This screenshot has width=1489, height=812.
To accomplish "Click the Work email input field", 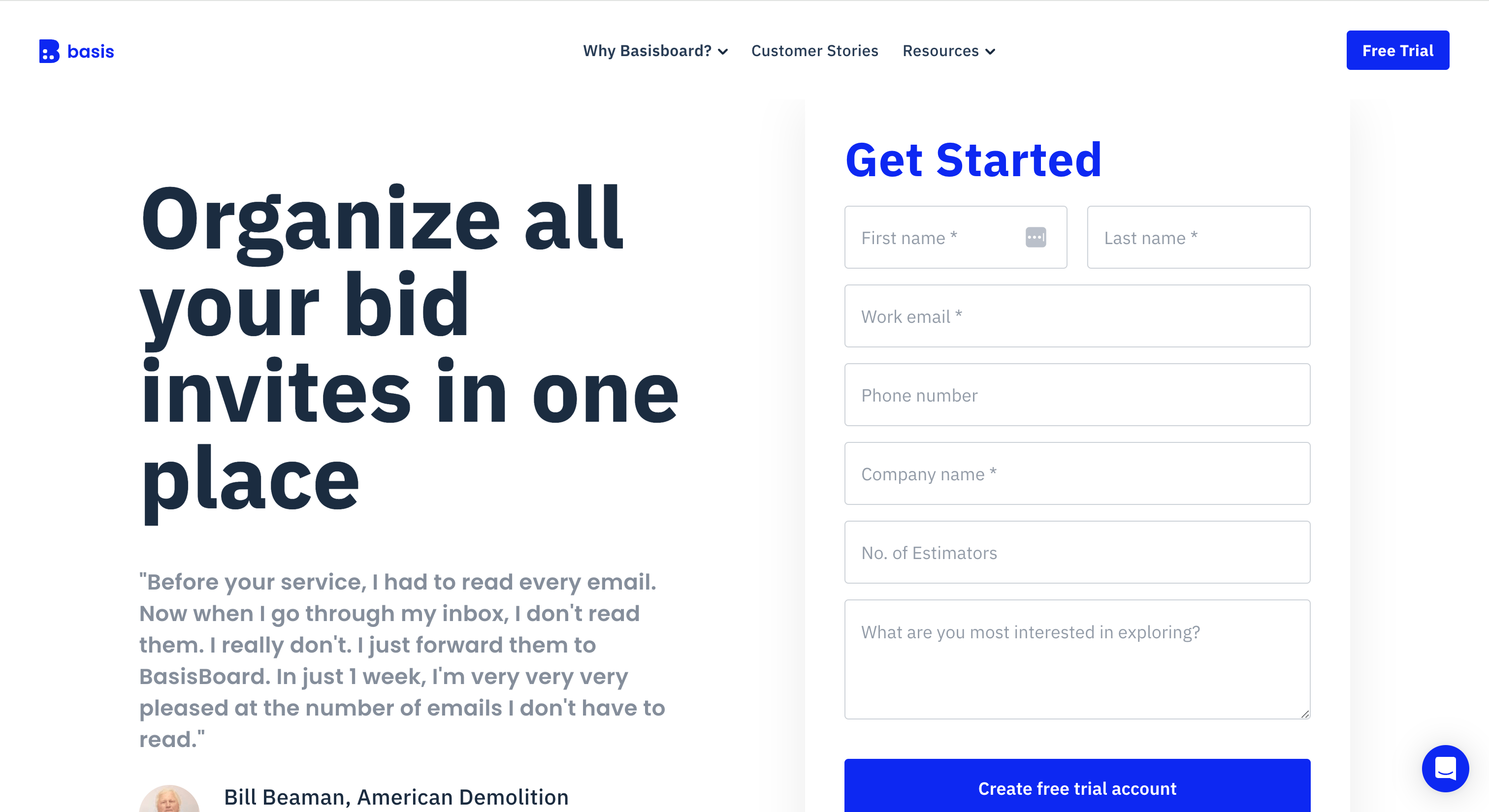I will point(1077,316).
